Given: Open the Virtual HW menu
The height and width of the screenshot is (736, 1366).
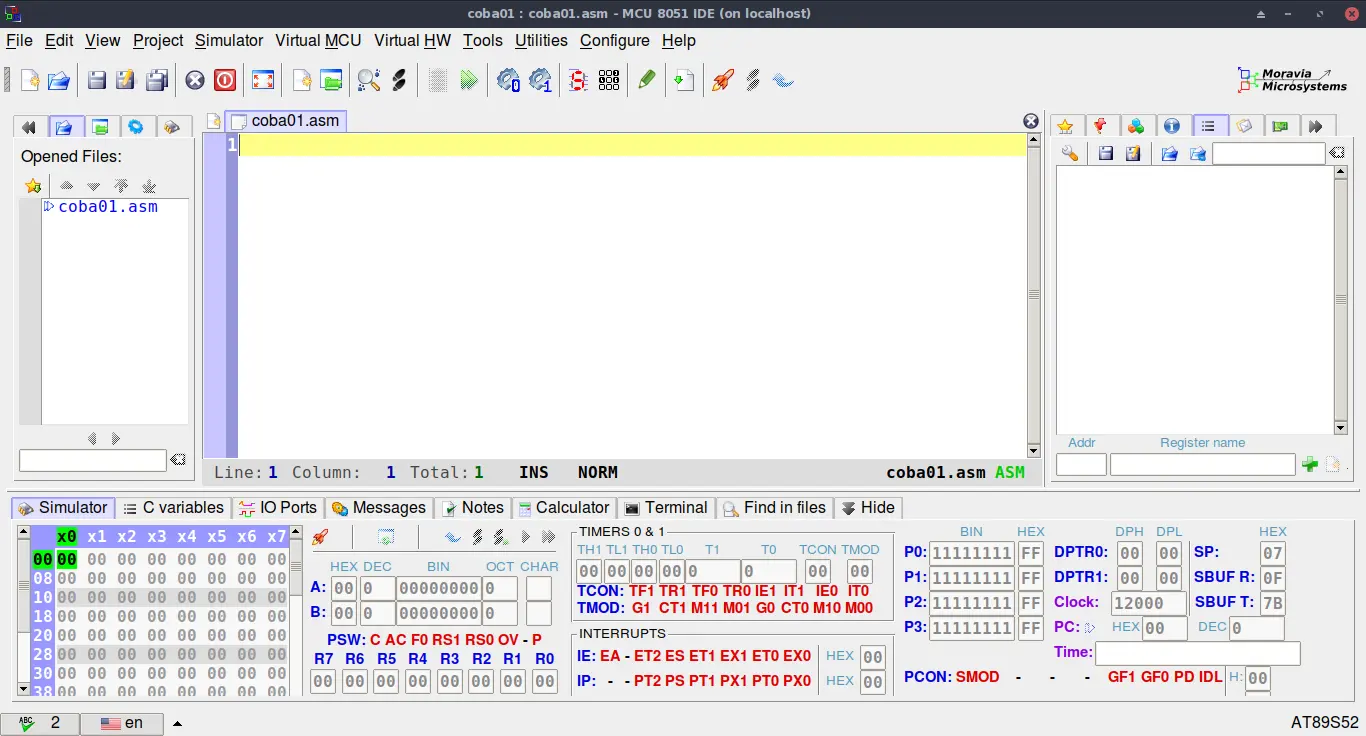Looking at the screenshot, I should 412,40.
